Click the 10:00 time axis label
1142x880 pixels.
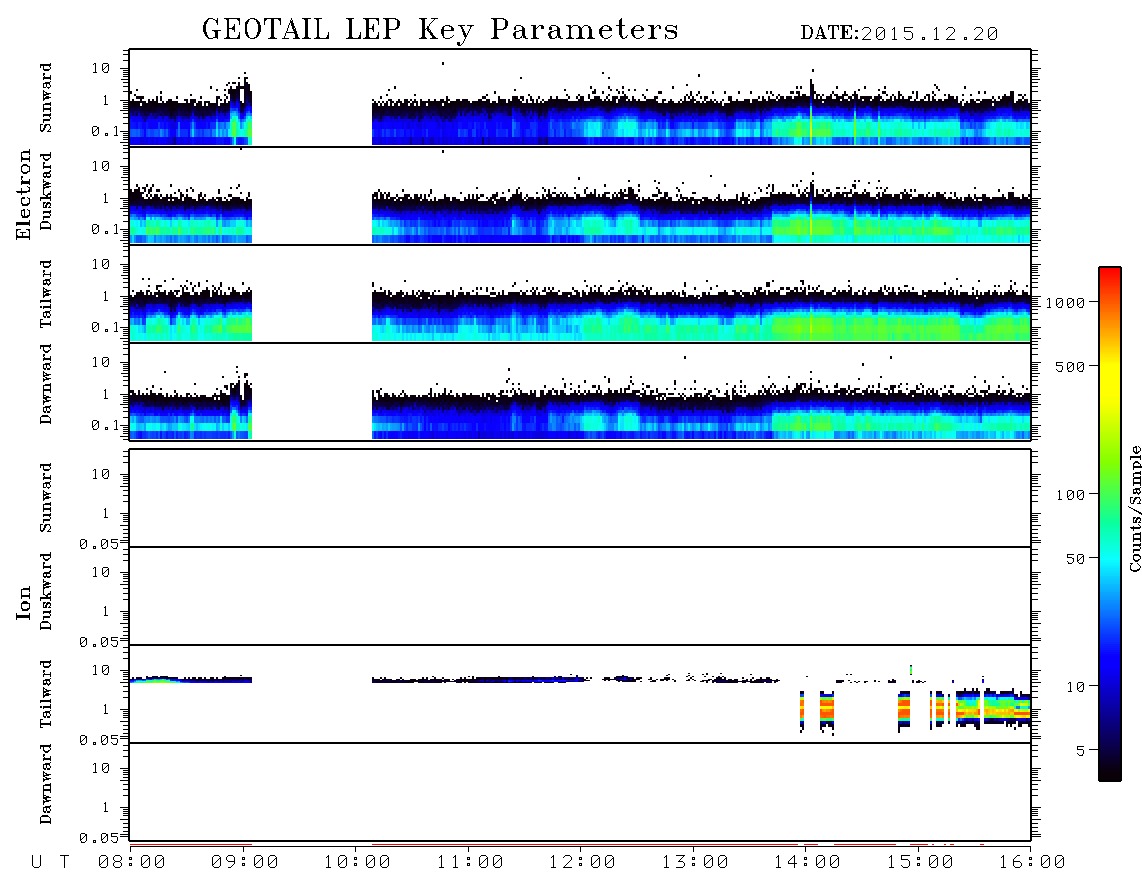click(x=357, y=863)
